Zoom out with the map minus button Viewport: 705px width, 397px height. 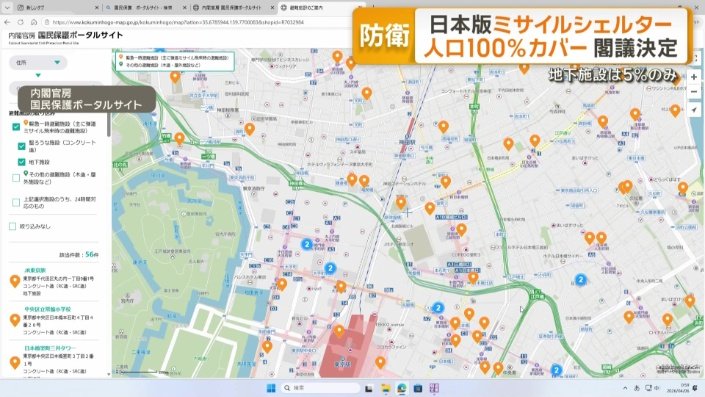point(694,92)
